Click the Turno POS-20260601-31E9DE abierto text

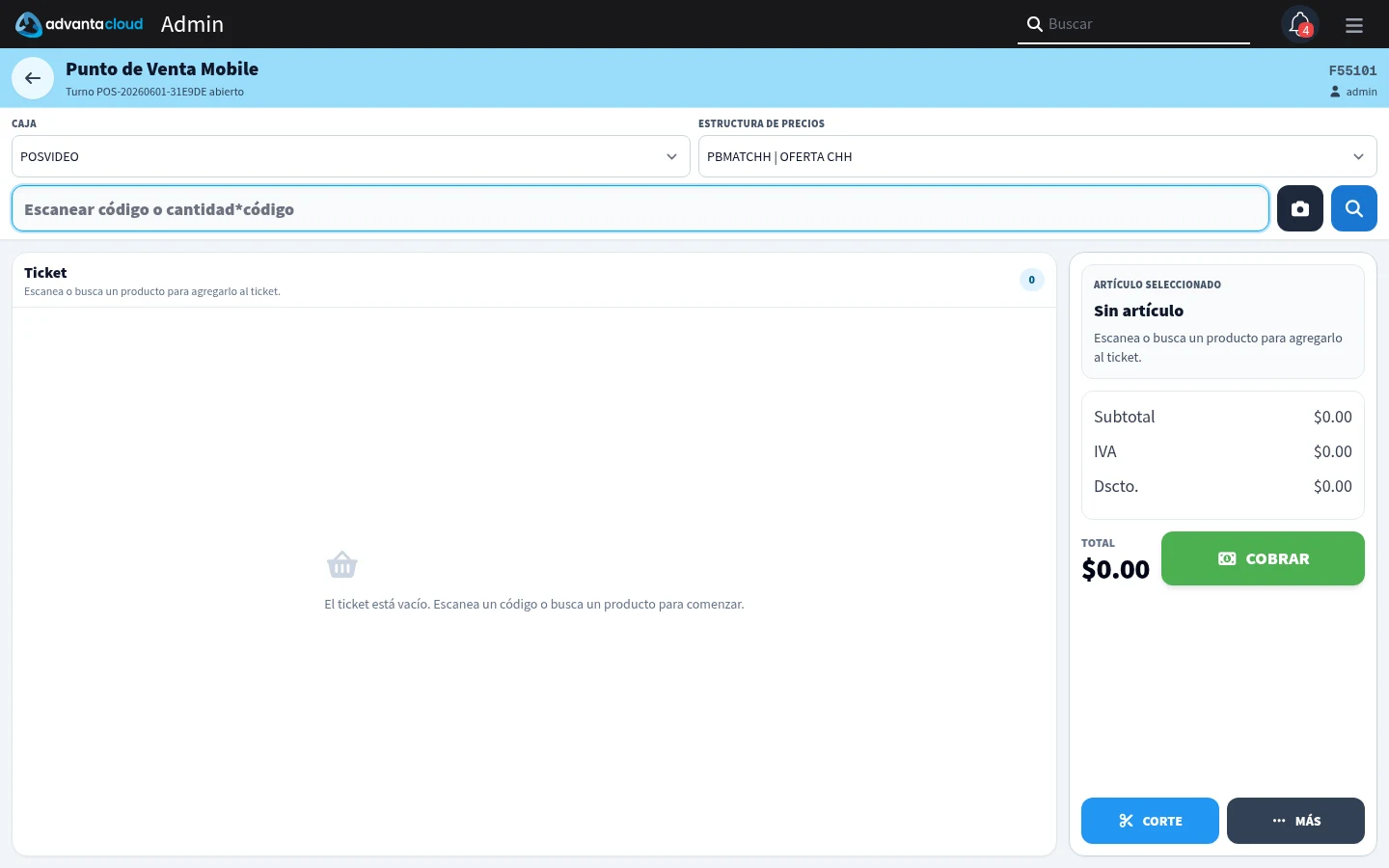point(154,92)
